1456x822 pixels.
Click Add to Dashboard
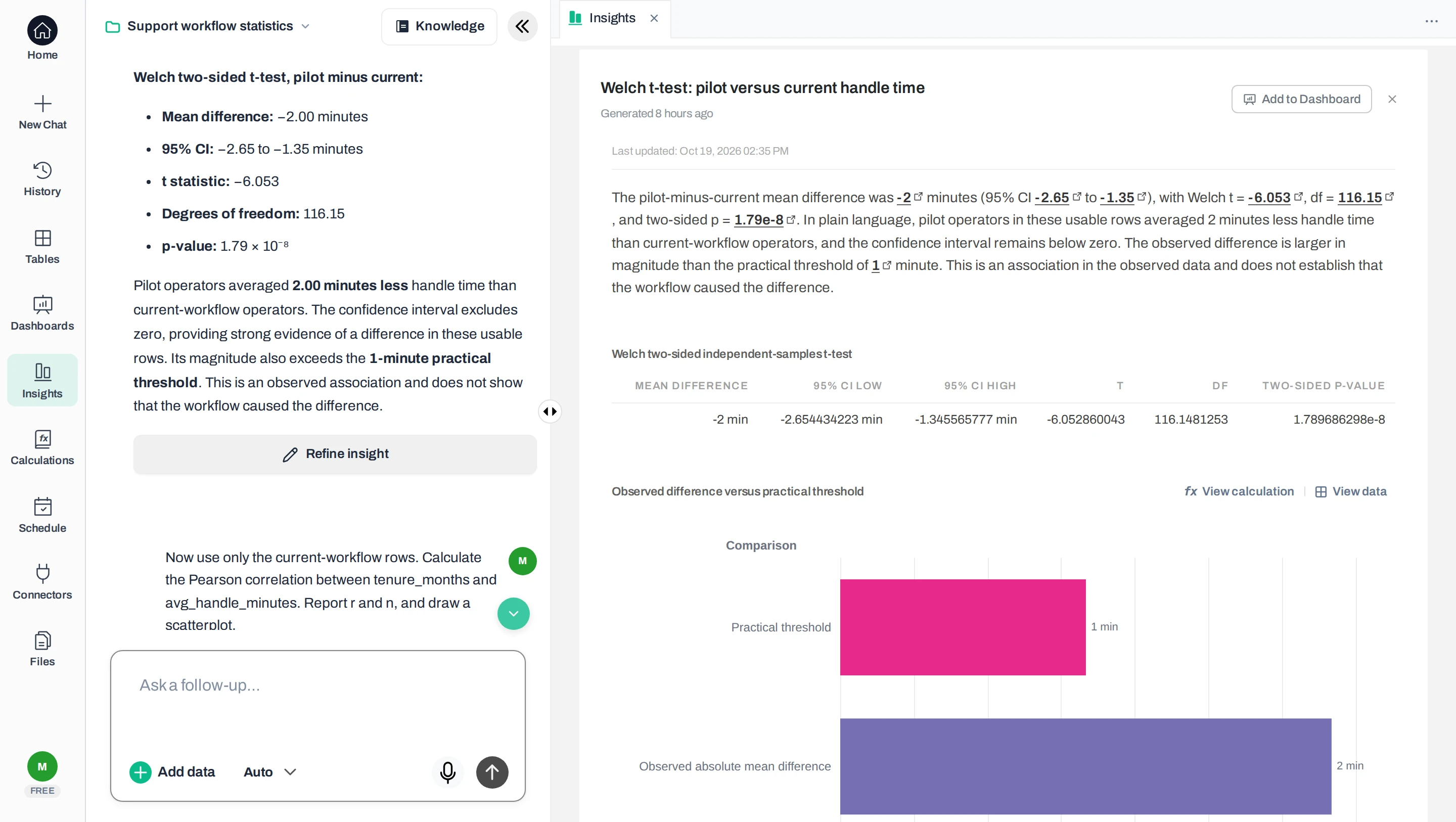click(x=1301, y=100)
